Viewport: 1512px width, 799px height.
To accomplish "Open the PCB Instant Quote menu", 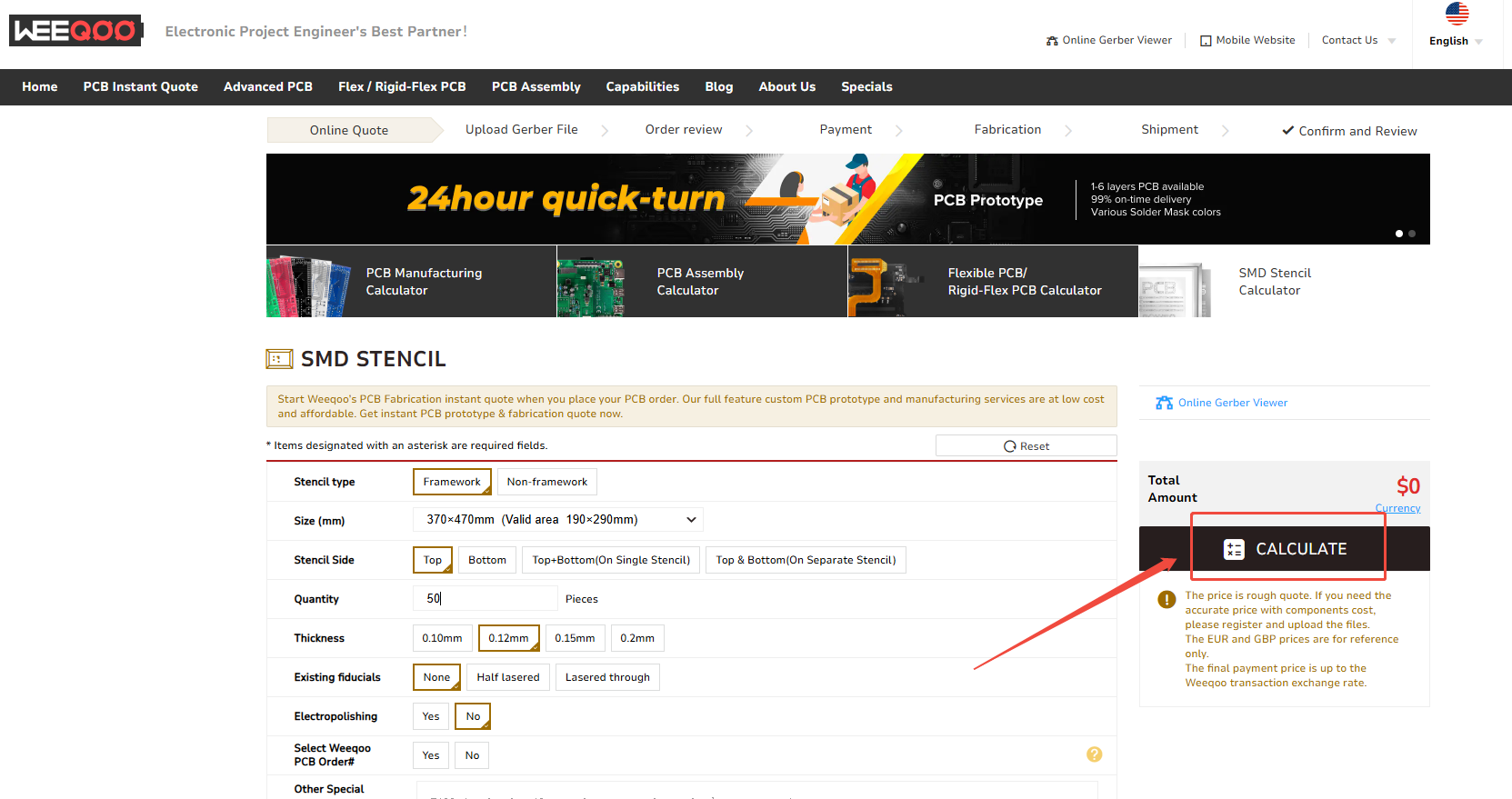I will point(140,87).
